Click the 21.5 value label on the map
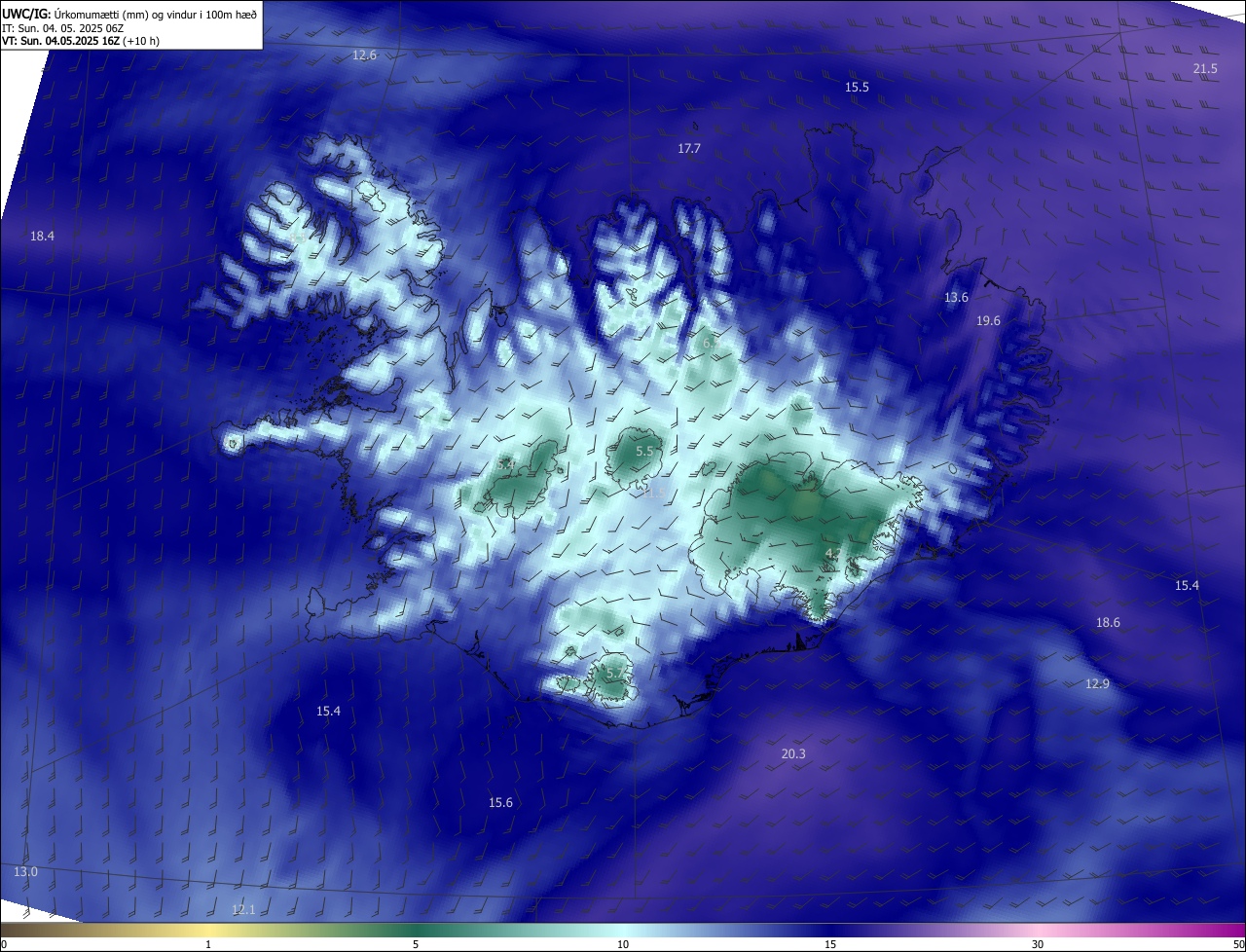This screenshot has height=952, width=1246. [x=1205, y=68]
